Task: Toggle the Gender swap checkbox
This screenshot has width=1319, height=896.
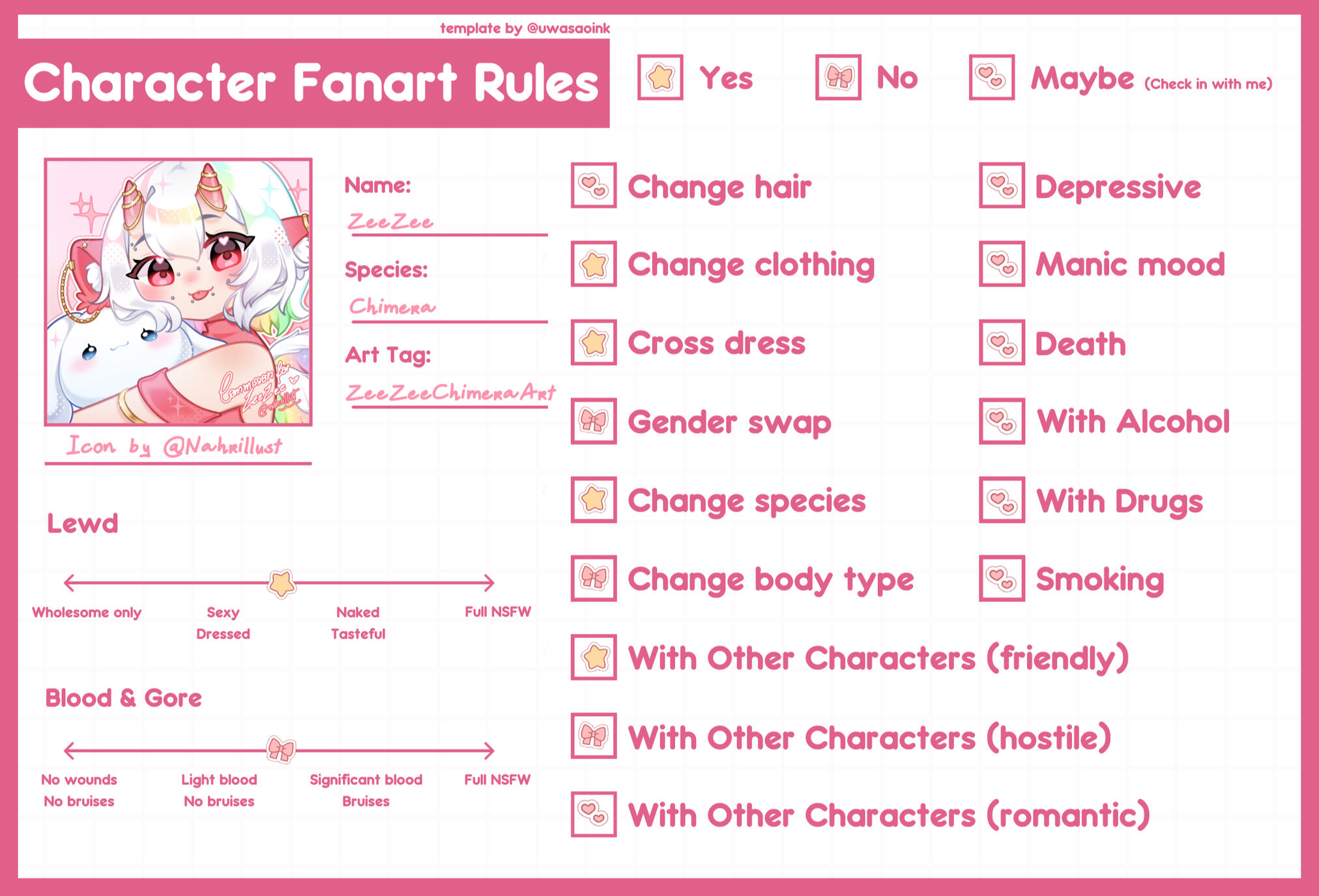Action: pos(594,421)
